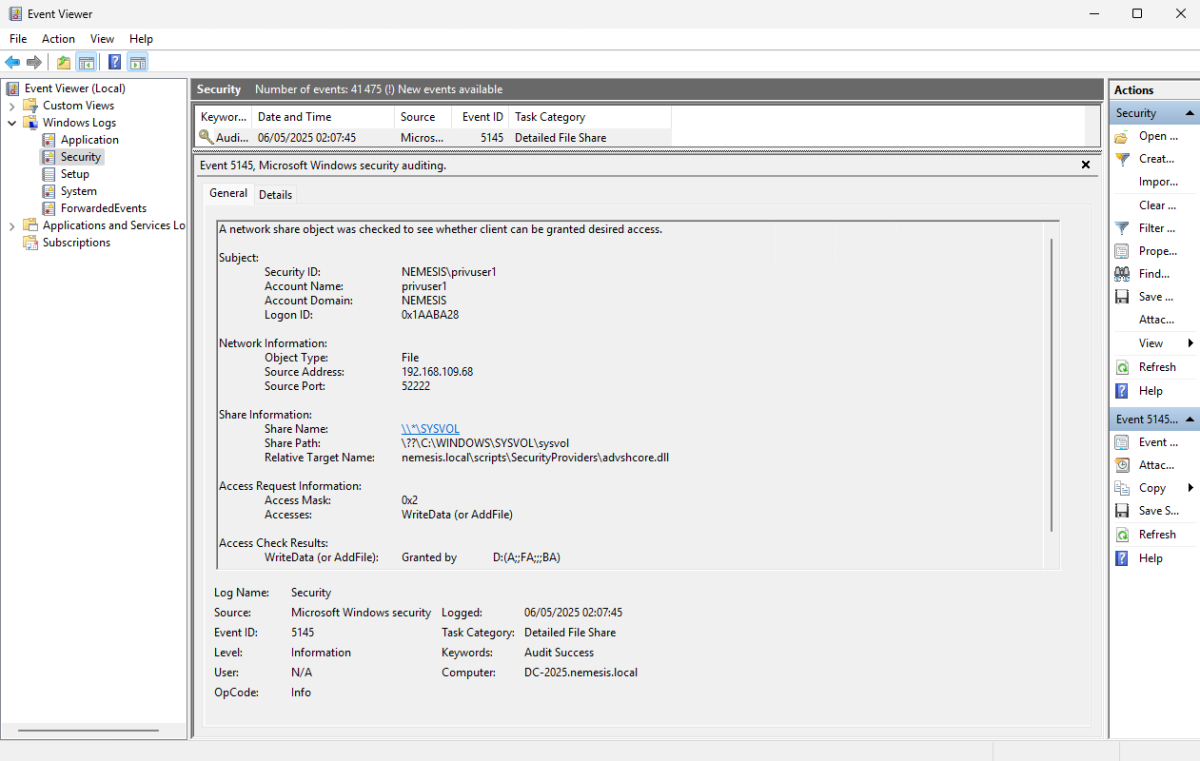Click the Find binoculars icon
The width and height of the screenshot is (1200, 761).
click(1124, 273)
